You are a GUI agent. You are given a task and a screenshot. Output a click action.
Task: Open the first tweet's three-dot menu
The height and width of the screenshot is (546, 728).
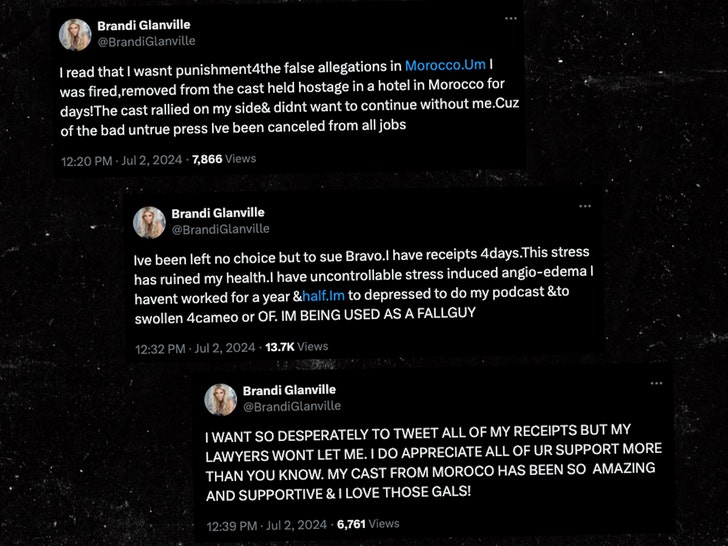[x=511, y=19]
